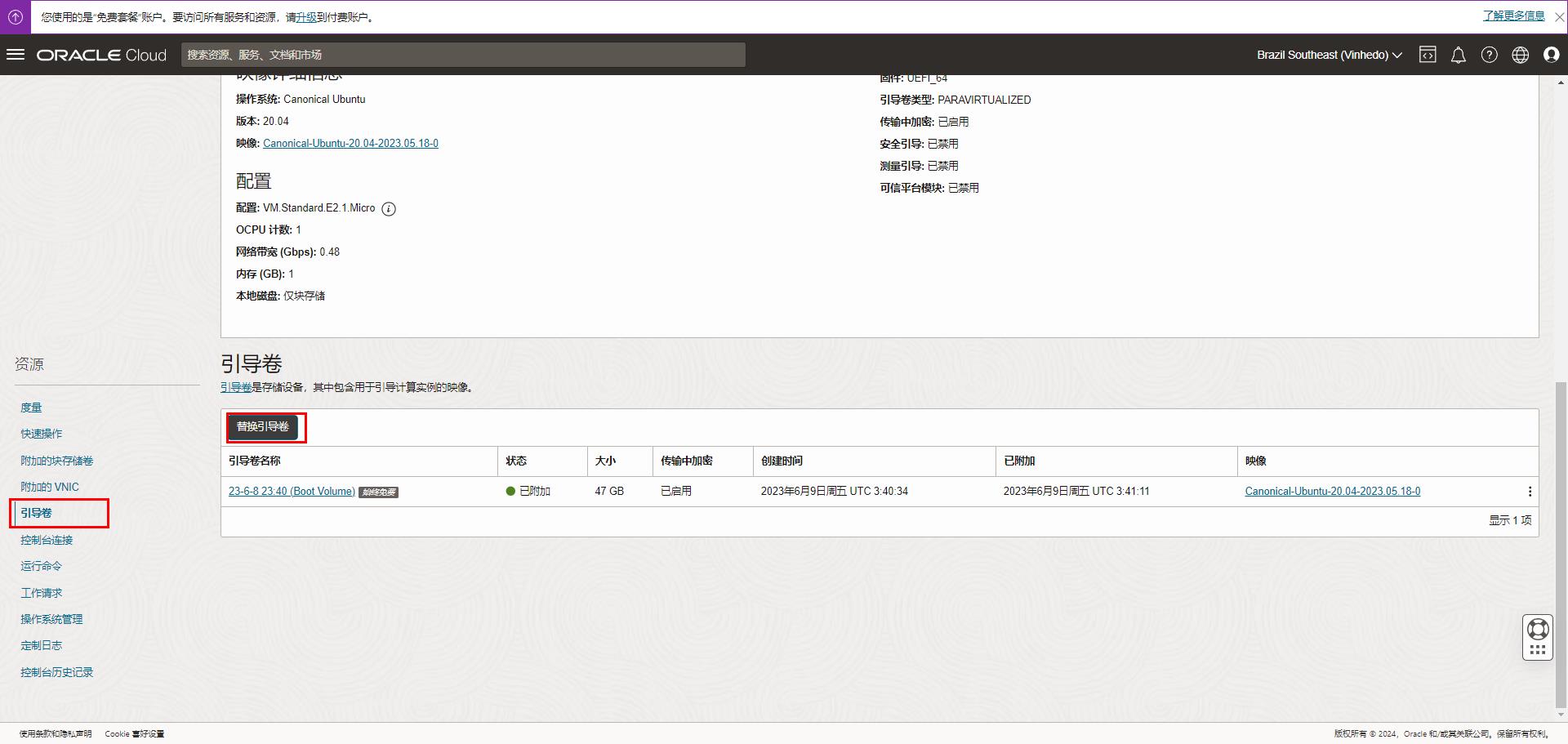This screenshot has width=1568, height=744.
Task: Open the help question mark icon
Action: [1489, 55]
